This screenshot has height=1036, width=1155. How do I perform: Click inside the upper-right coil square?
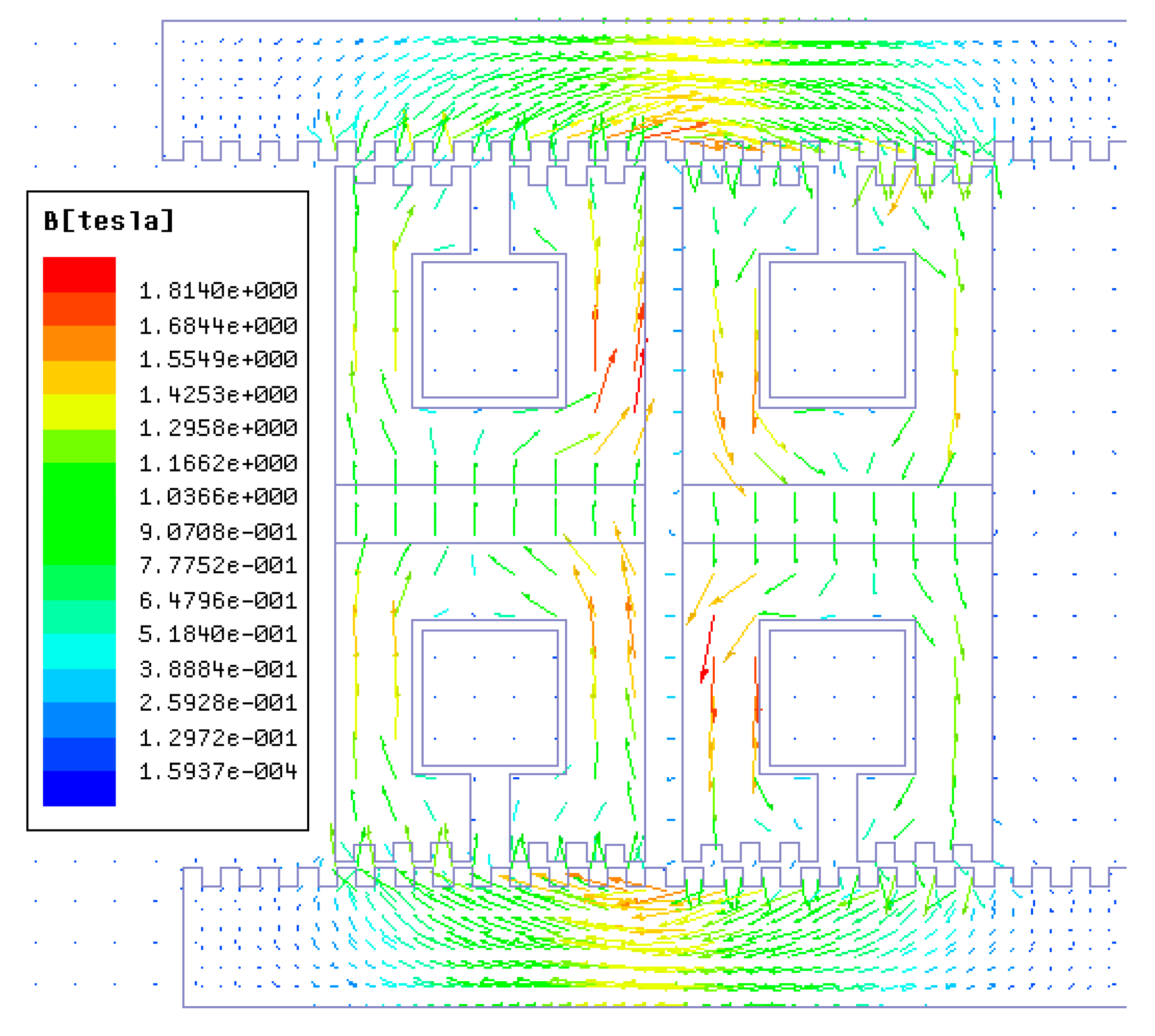pyautogui.click(x=837, y=330)
